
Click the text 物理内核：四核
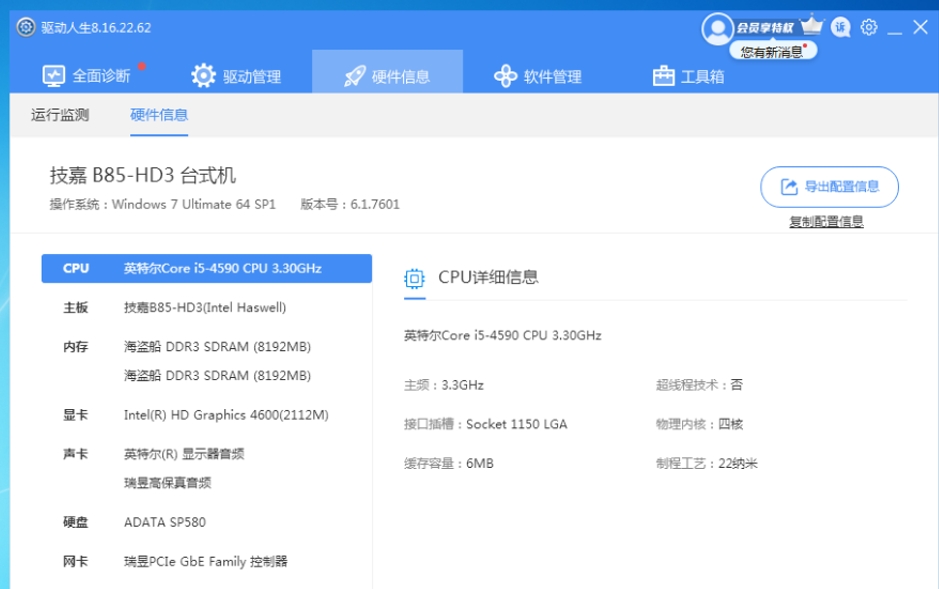pos(699,424)
